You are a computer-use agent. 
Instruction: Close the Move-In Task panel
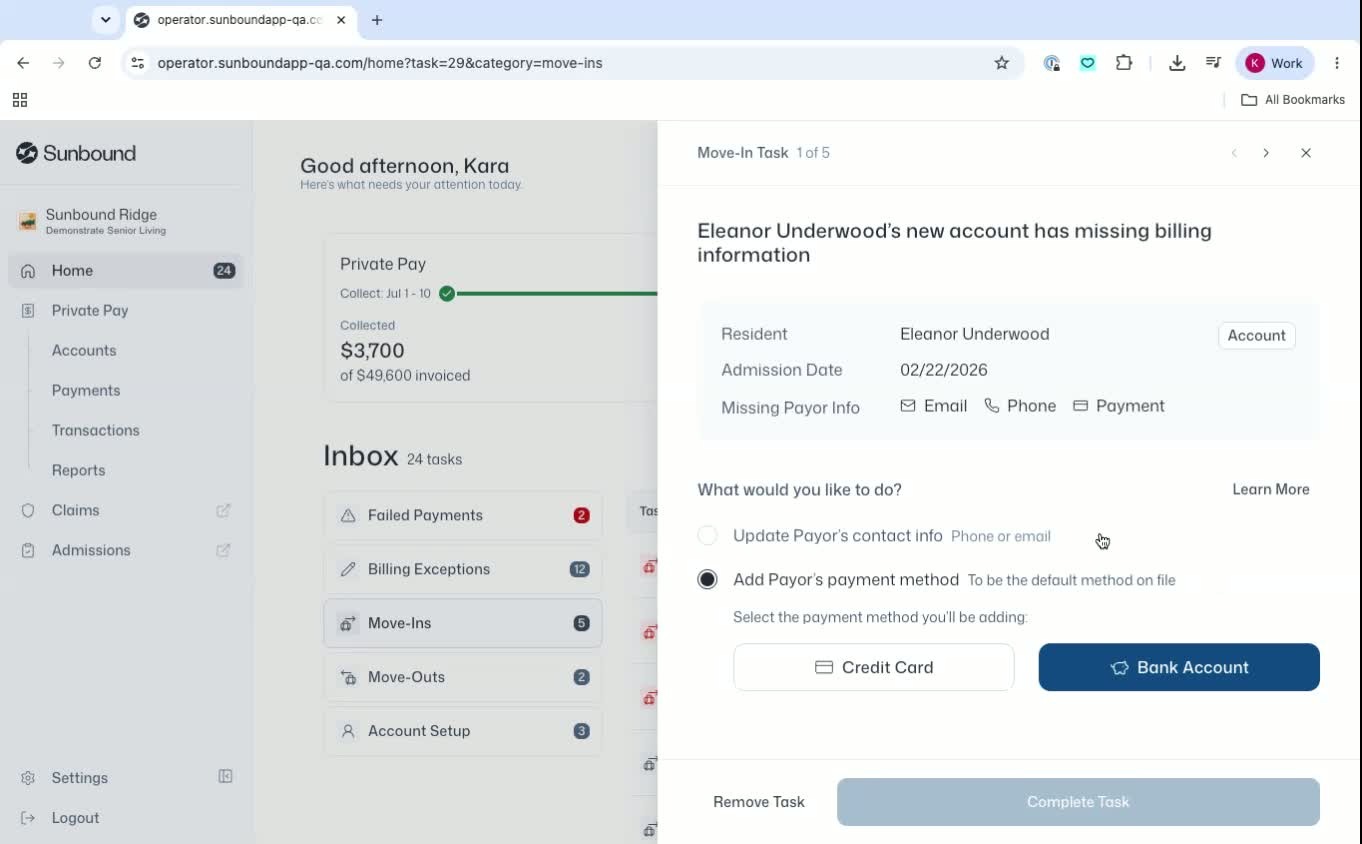[x=1306, y=153]
